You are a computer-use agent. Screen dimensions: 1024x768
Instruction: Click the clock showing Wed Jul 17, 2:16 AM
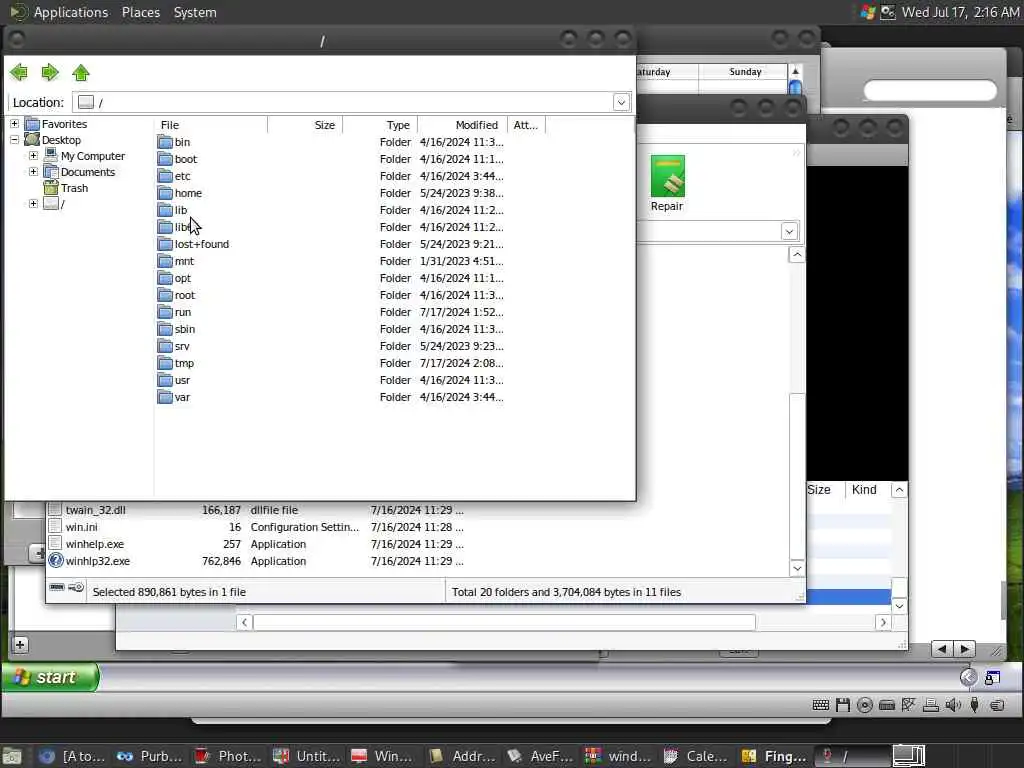(x=960, y=12)
